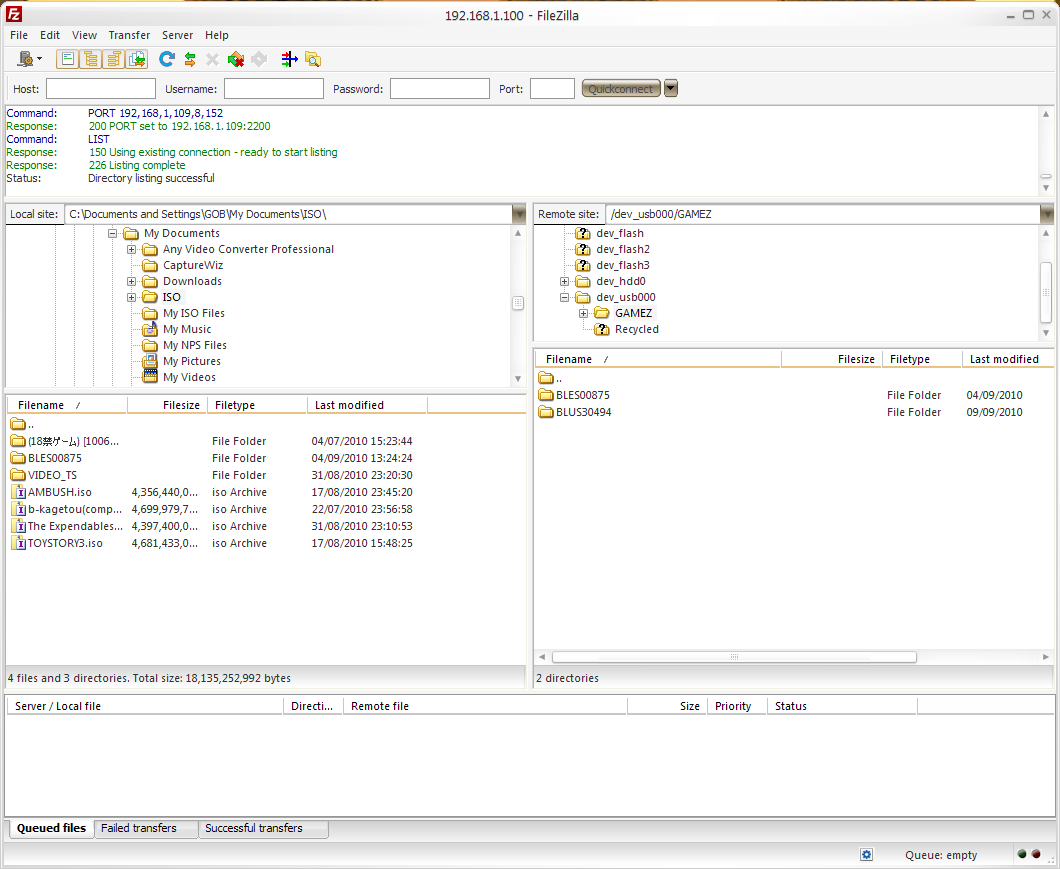This screenshot has height=869, width=1060.
Task: Refresh the file and folder lists
Action: 167,60
